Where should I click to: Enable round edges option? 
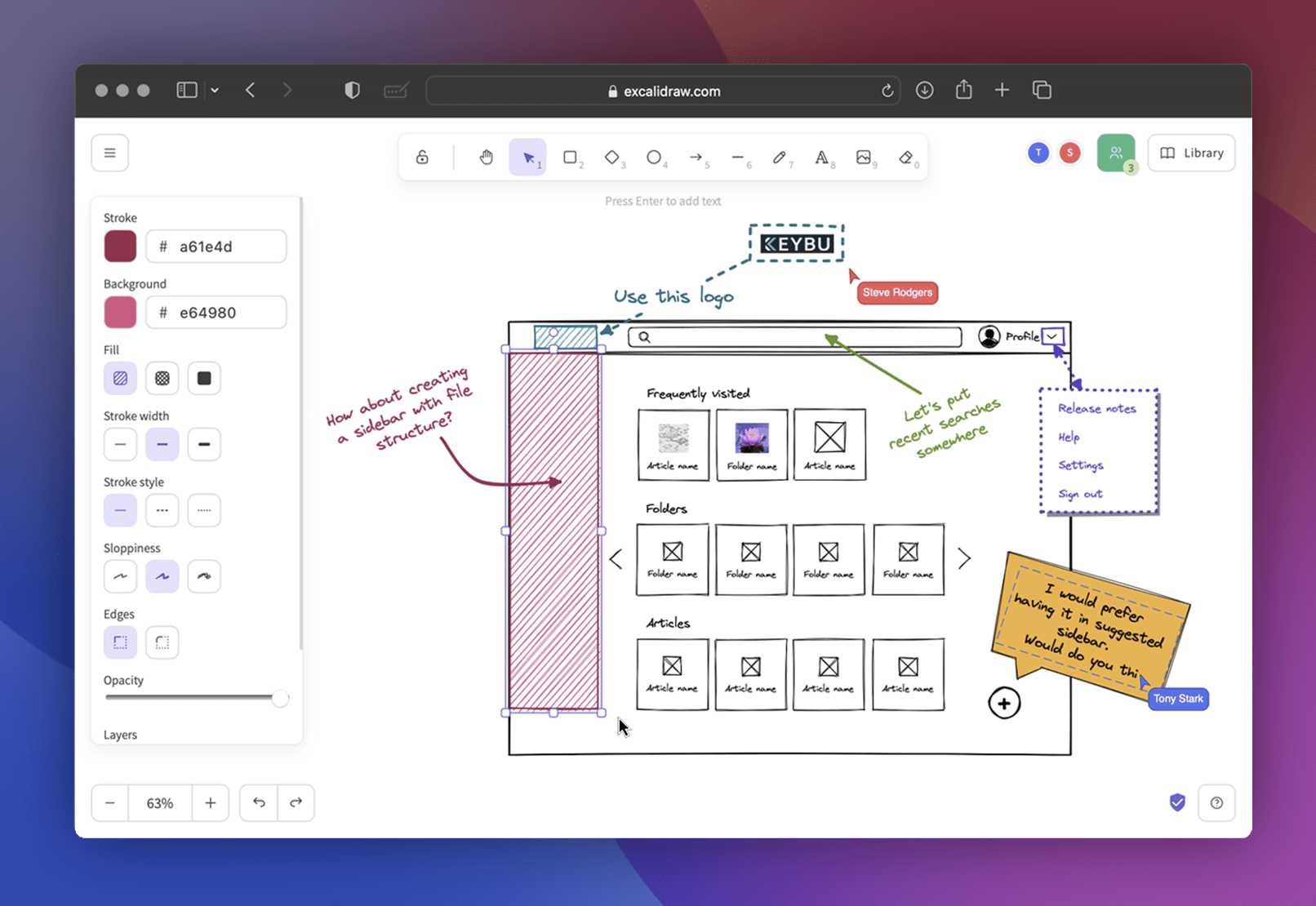pos(162,642)
